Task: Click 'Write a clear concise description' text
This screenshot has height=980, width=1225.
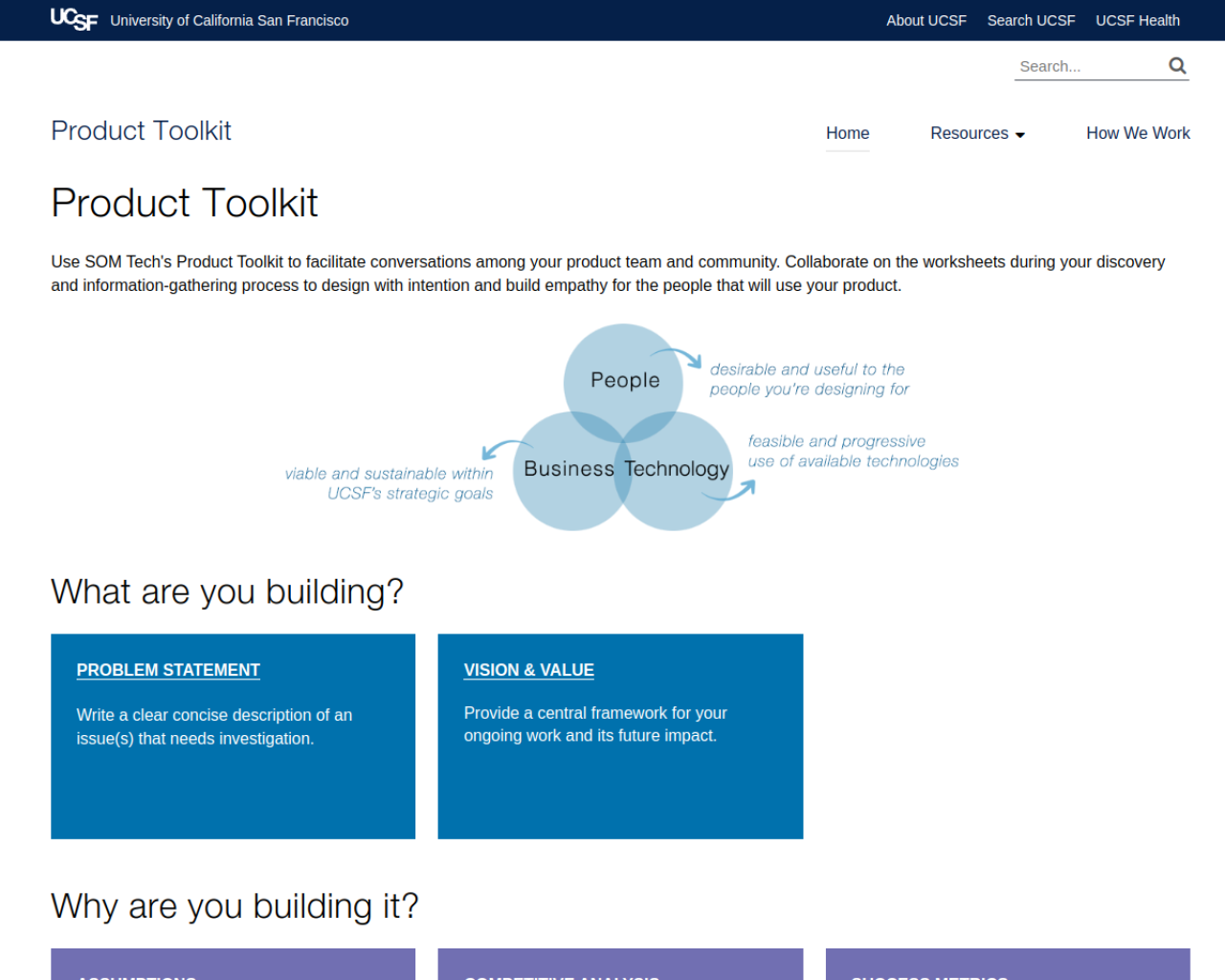Action: point(214,726)
